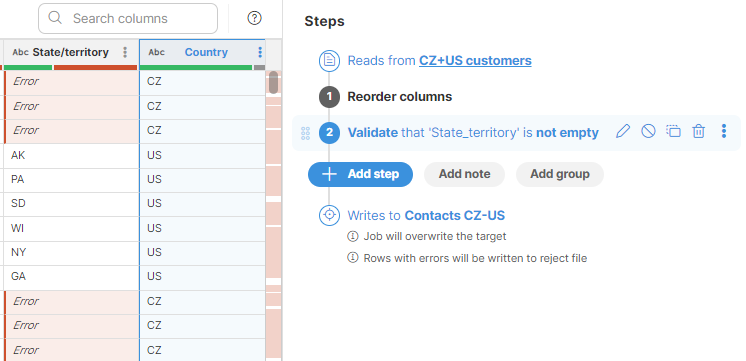Click the red error bar in State/territory header

(95, 68)
